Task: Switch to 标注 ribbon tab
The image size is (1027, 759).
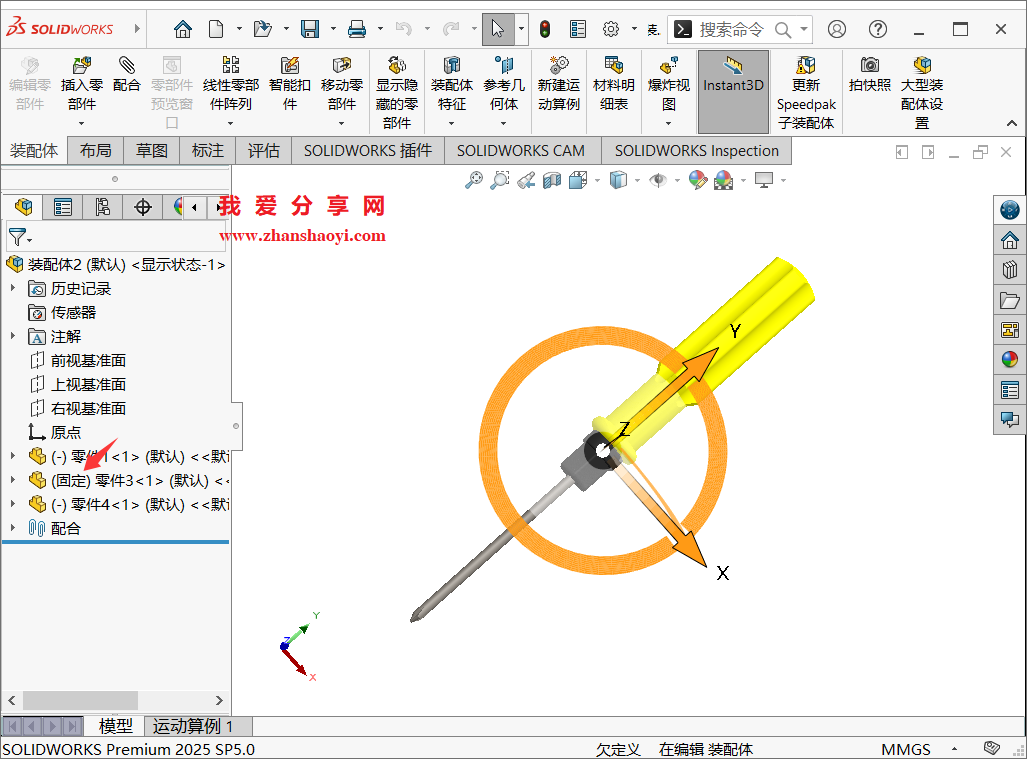Action: pyautogui.click(x=208, y=151)
